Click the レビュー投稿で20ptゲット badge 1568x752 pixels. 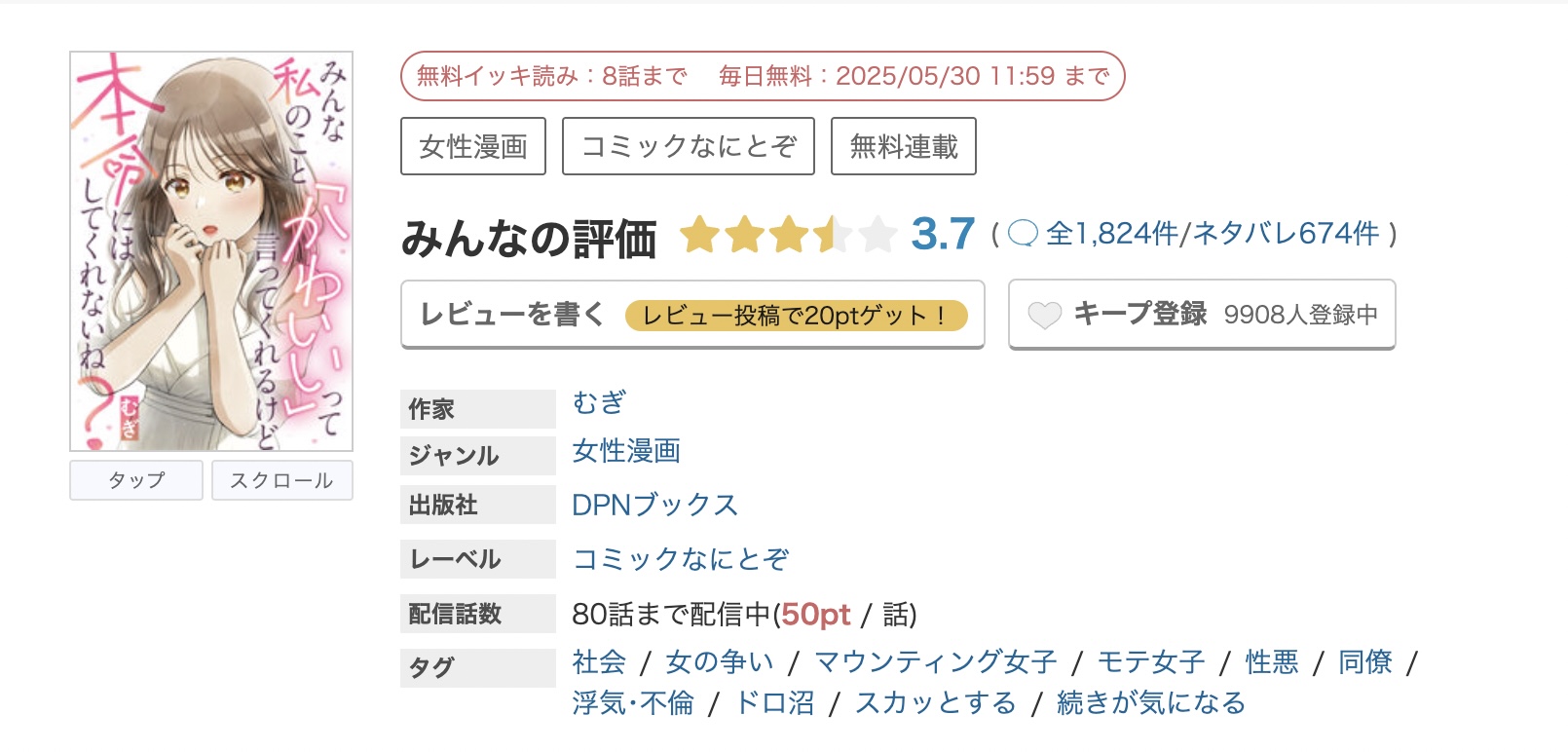(x=799, y=316)
